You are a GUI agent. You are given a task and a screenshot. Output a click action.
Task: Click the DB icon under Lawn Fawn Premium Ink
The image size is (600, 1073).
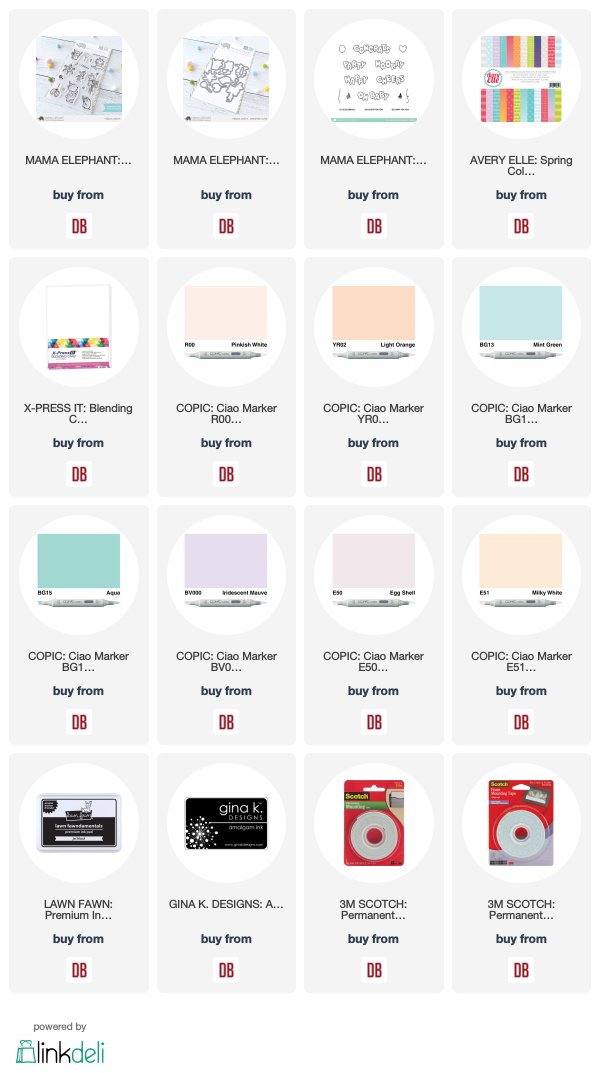[79, 970]
